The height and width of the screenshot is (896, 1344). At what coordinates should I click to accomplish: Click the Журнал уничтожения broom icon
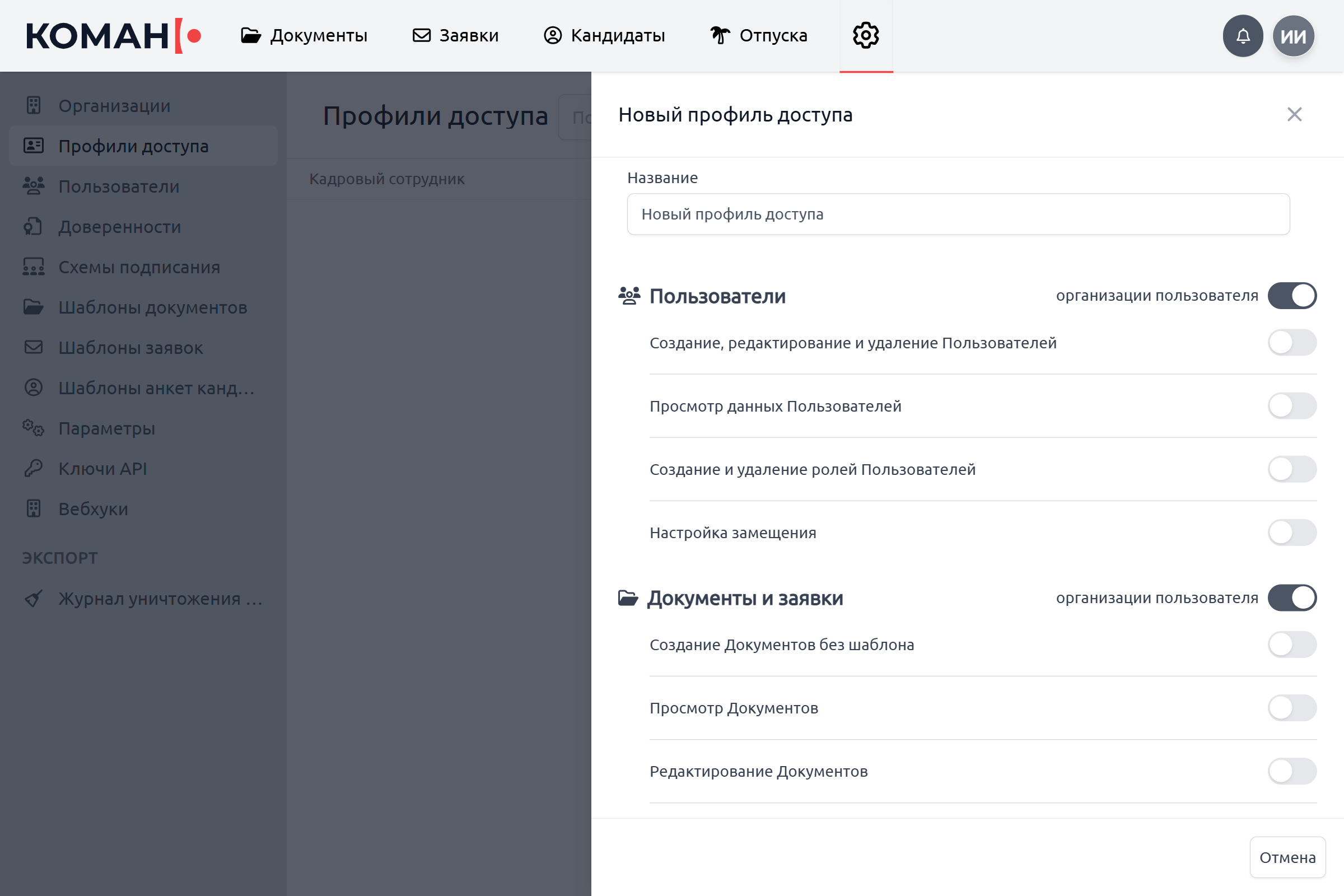tap(34, 598)
